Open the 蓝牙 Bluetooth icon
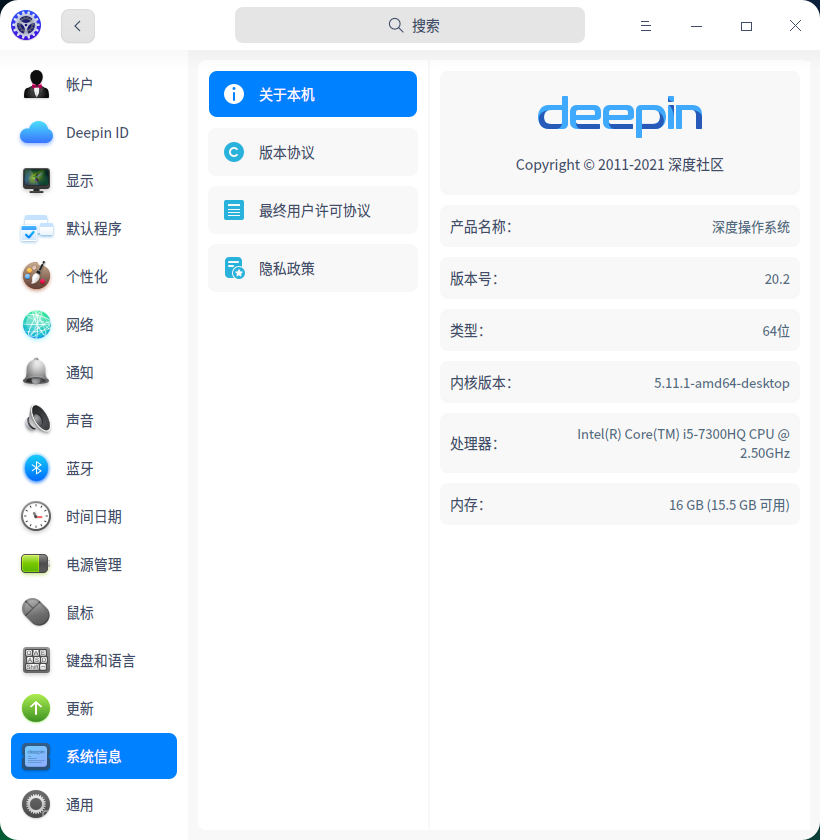This screenshot has height=840, width=820. (x=36, y=468)
